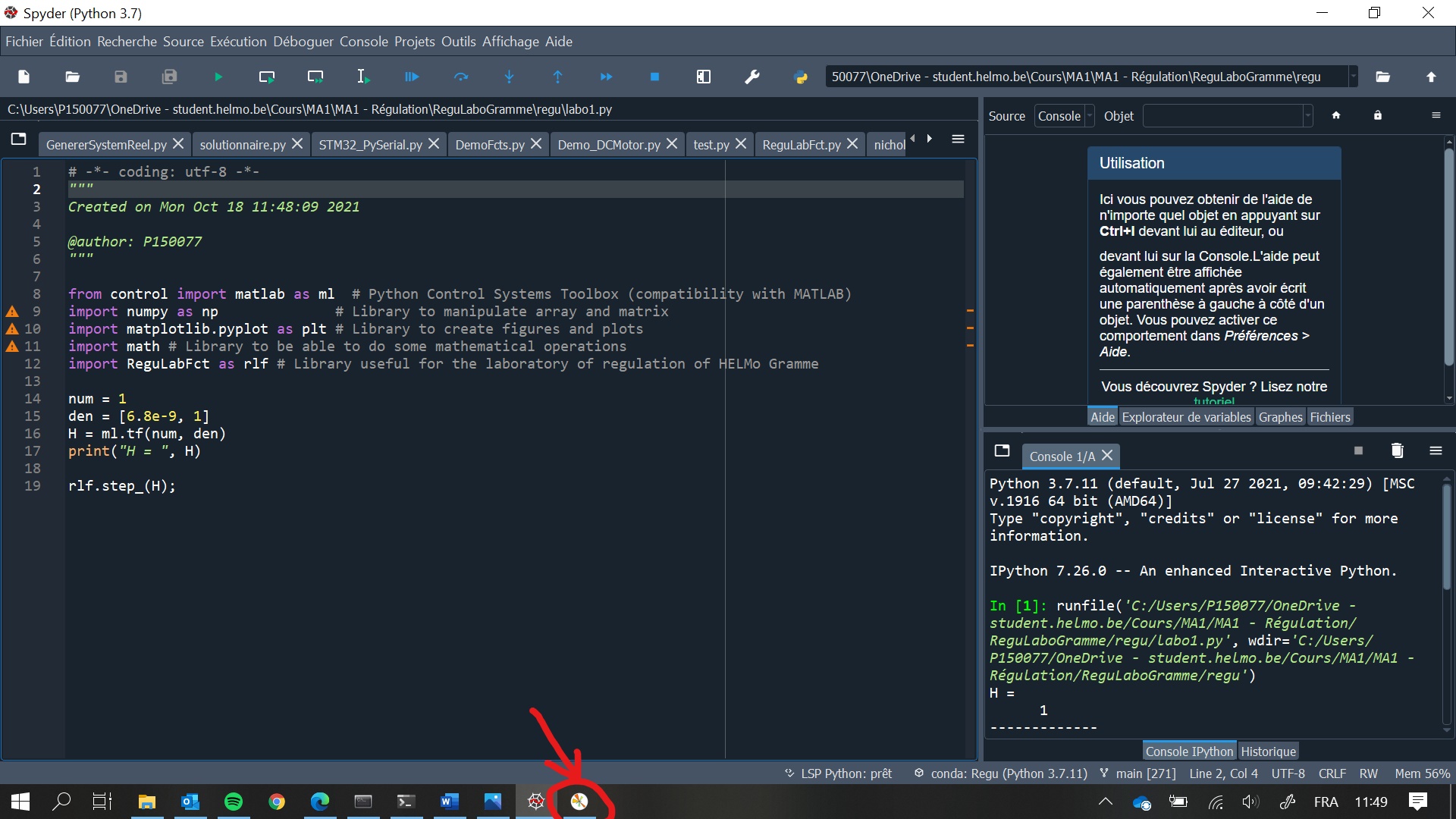Open Preferences wrench icon
1456x819 pixels.
click(752, 77)
